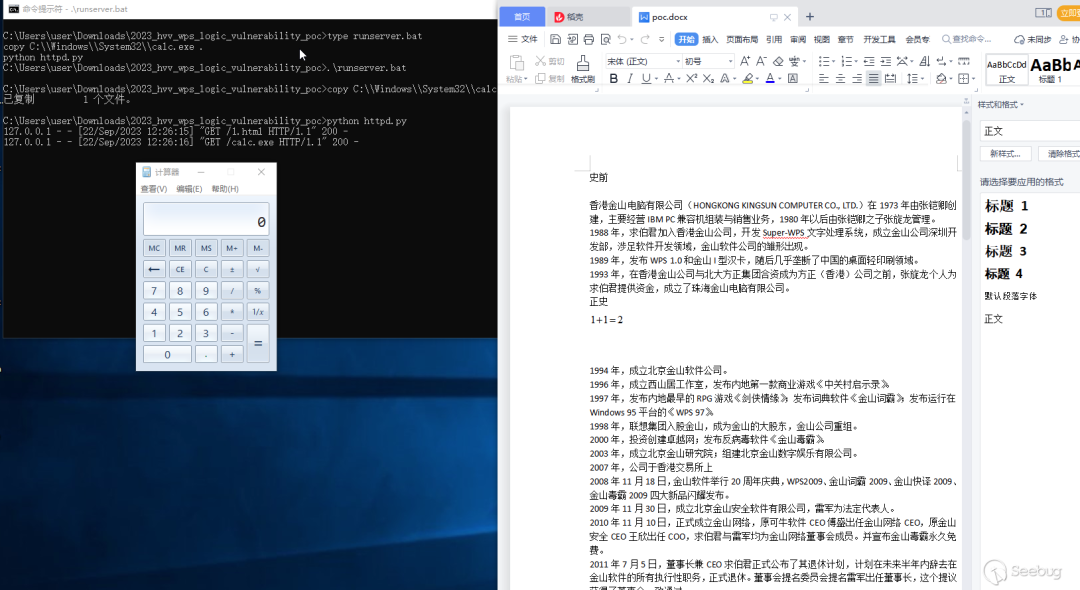Click the Save icon in WPS toolbar

point(555,39)
